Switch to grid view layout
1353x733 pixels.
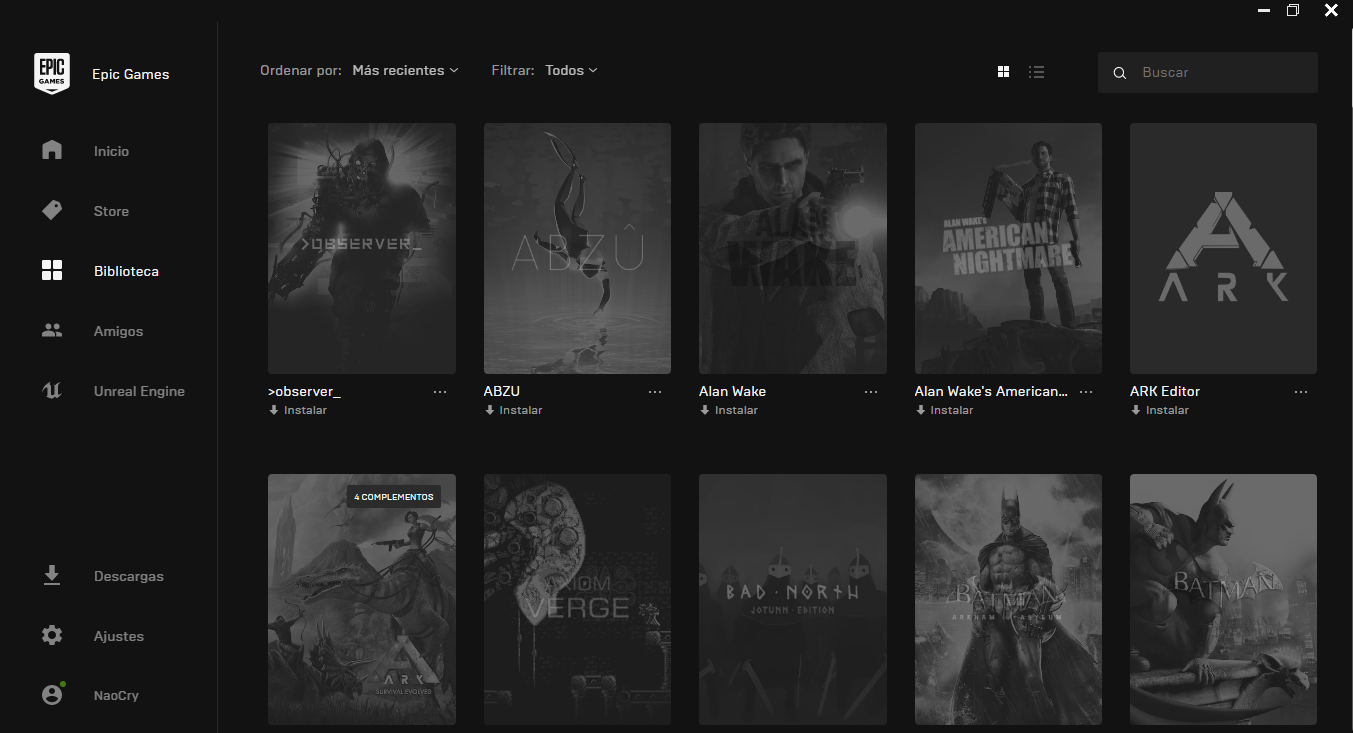1004,72
